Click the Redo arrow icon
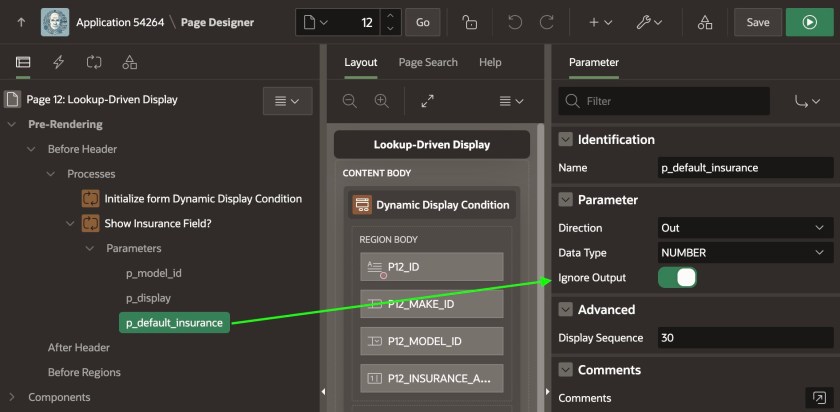Screen dimensions: 840x412 point(546,22)
